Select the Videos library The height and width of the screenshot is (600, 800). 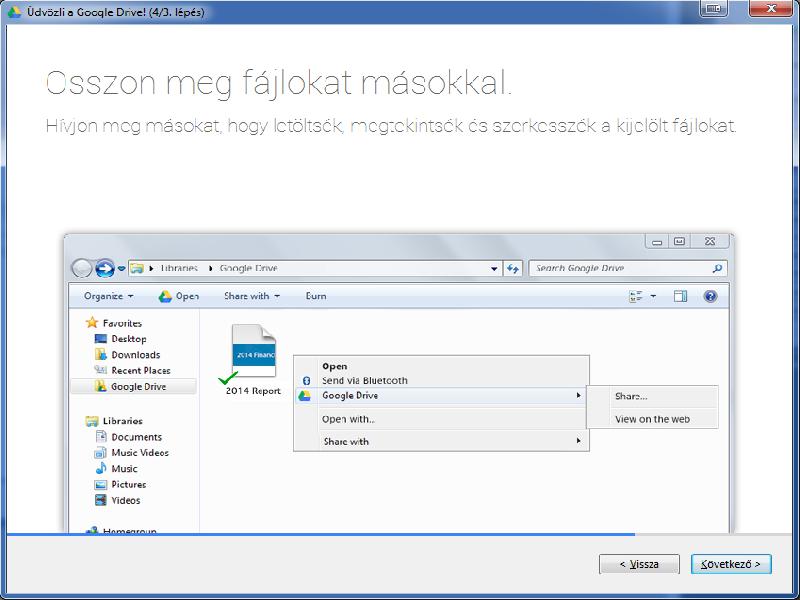pyautogui.click(x=126, y=501)
